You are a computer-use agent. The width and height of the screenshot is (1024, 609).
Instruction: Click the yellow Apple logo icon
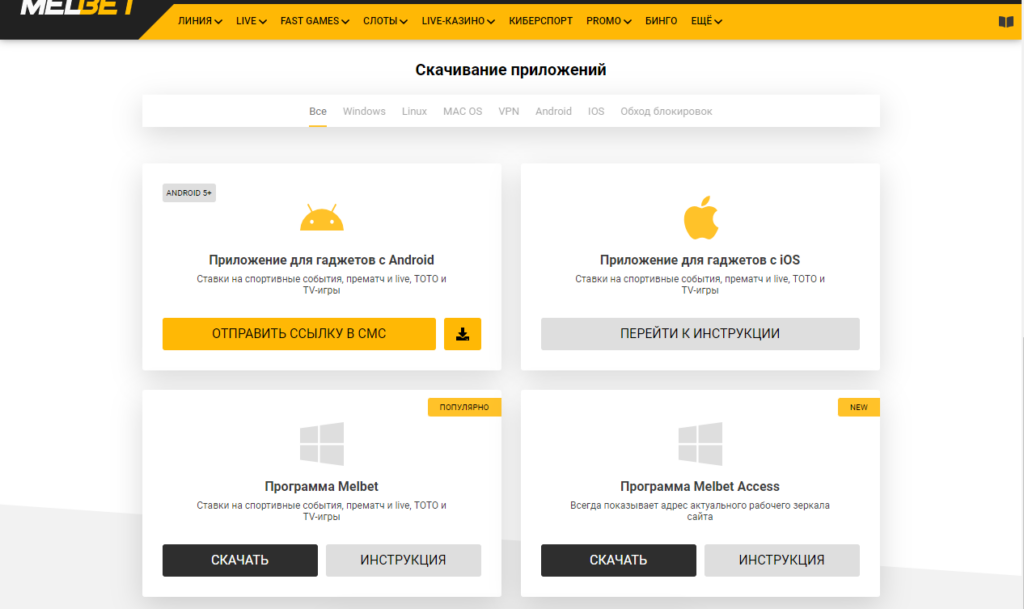point(701,218)
